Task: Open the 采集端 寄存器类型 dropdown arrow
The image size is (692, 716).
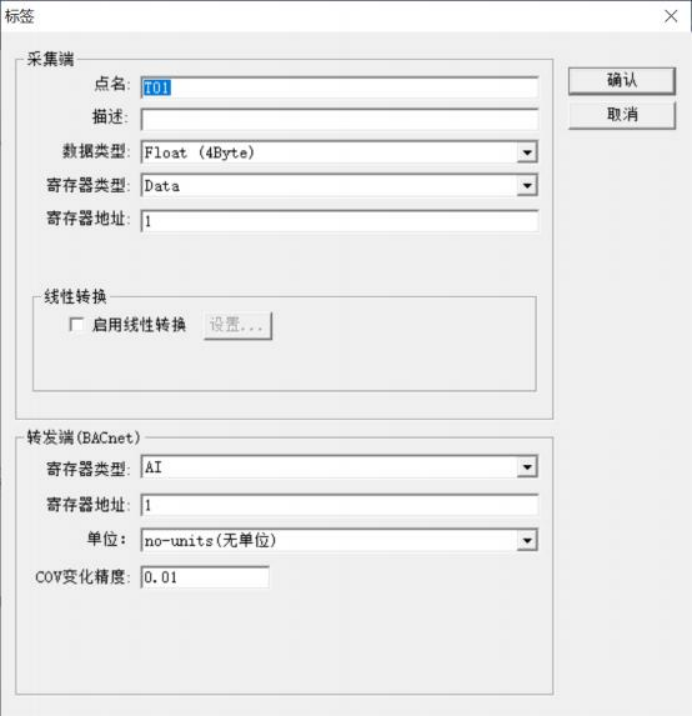Action: 527,185
